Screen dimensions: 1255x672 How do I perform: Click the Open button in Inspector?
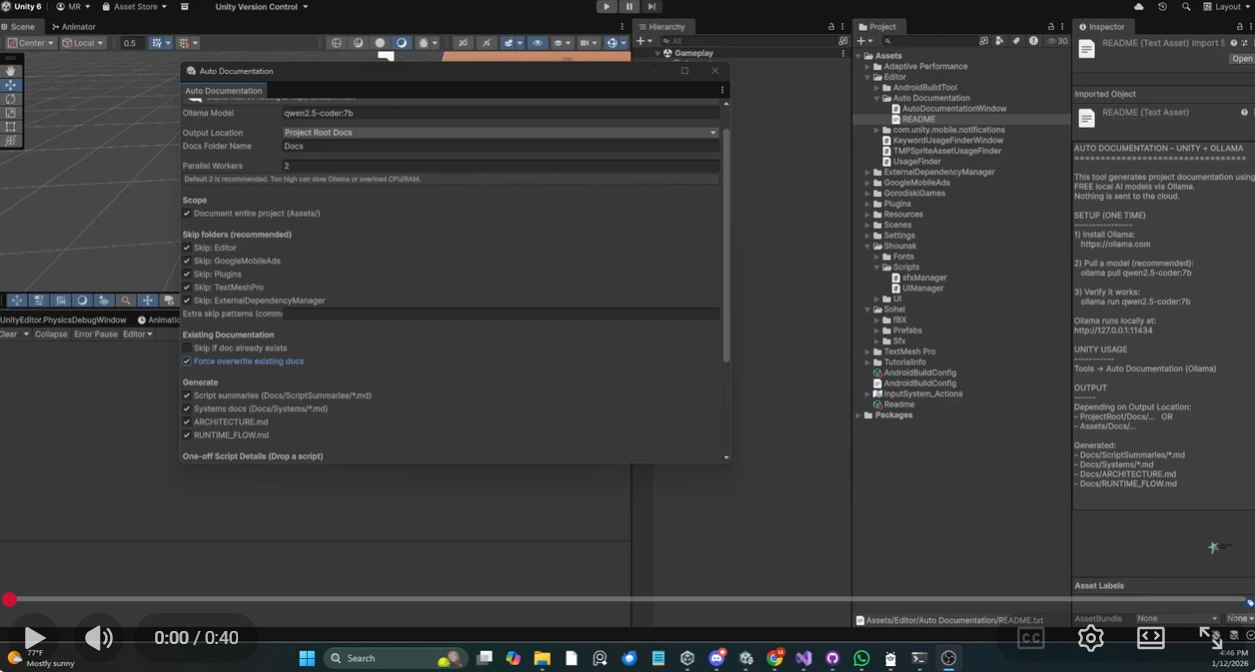pos(1241,59)
